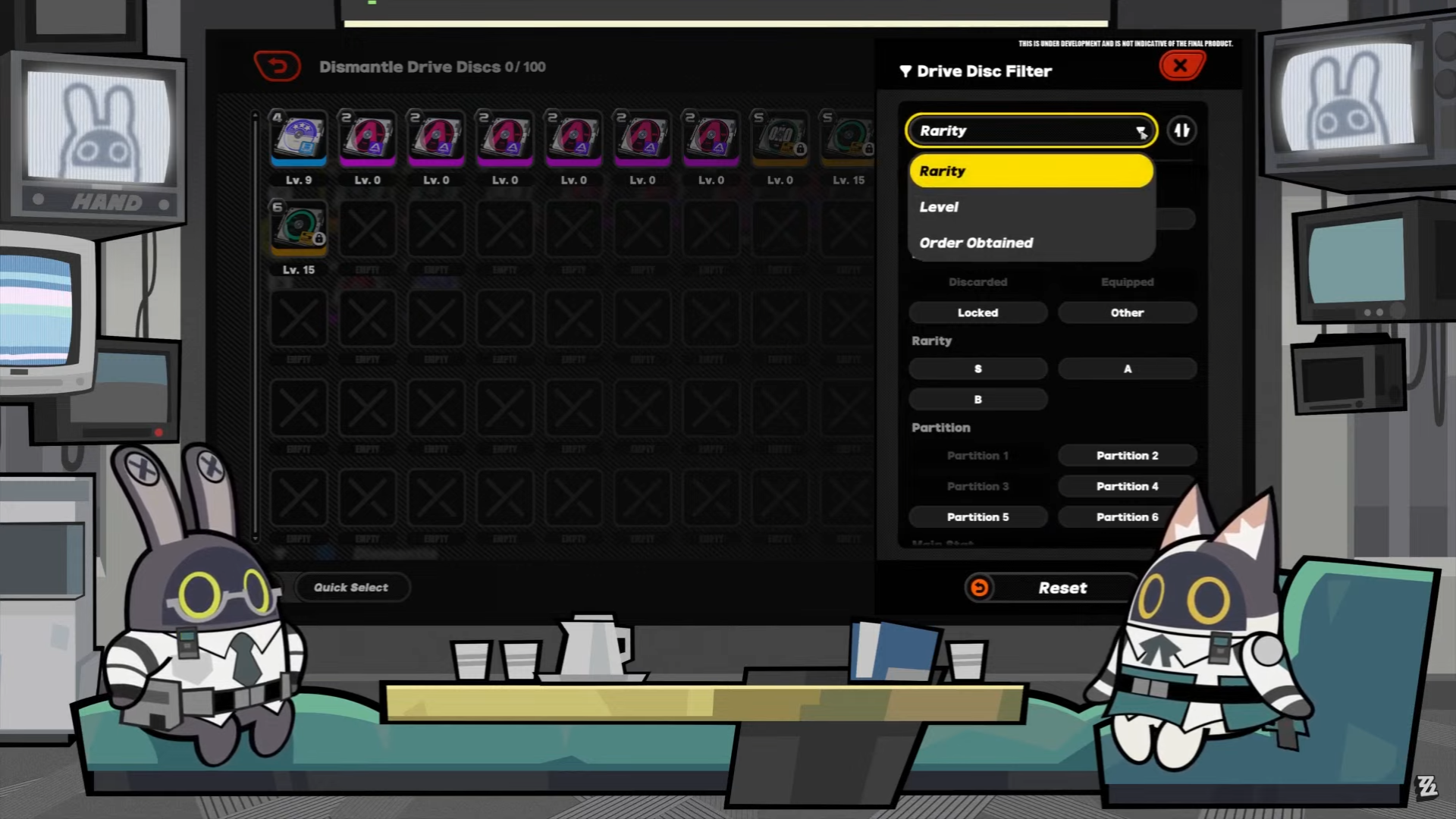Click the Other filter tab
1456x819 pixels.
click(x=1127, y=313)
